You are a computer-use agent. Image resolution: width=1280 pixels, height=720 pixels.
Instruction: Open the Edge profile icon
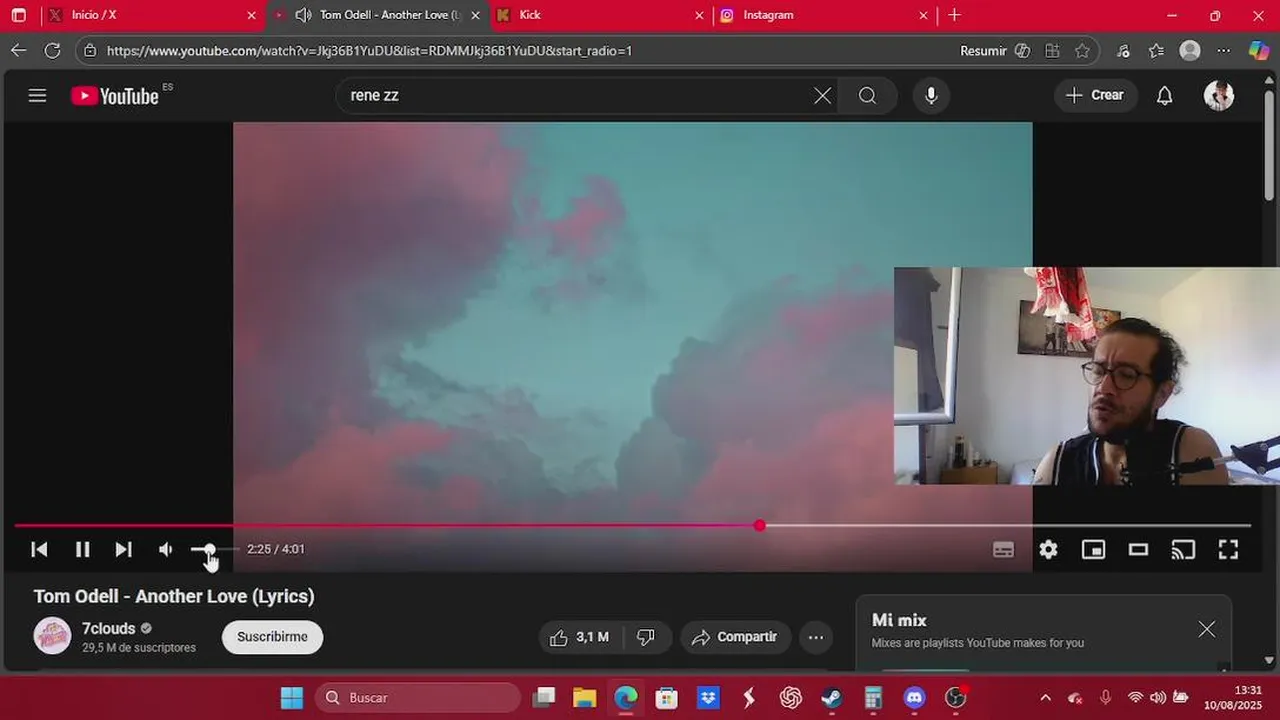coord(1189,50)
